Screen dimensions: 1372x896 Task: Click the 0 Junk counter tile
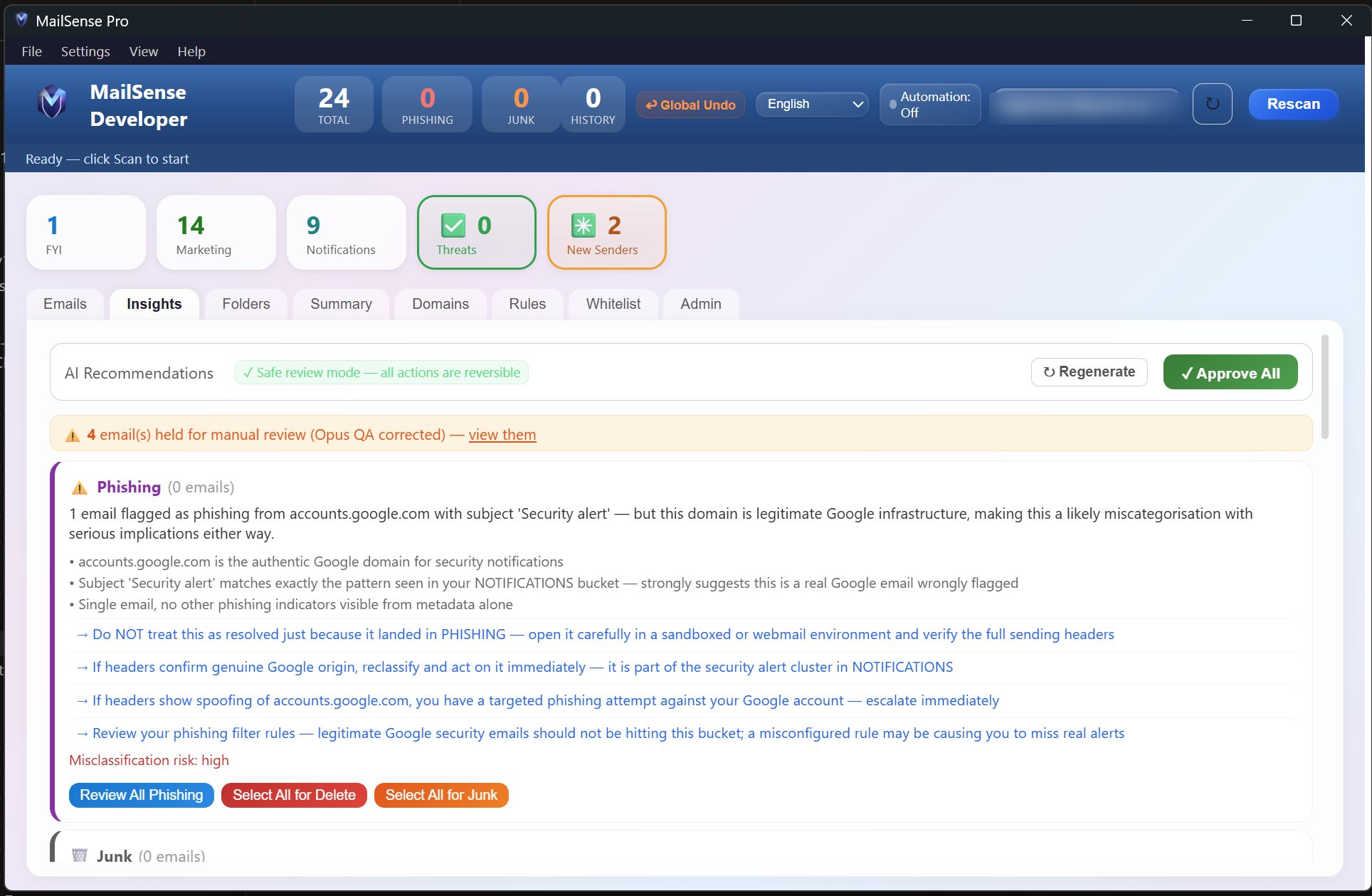(x=521, y=104)
